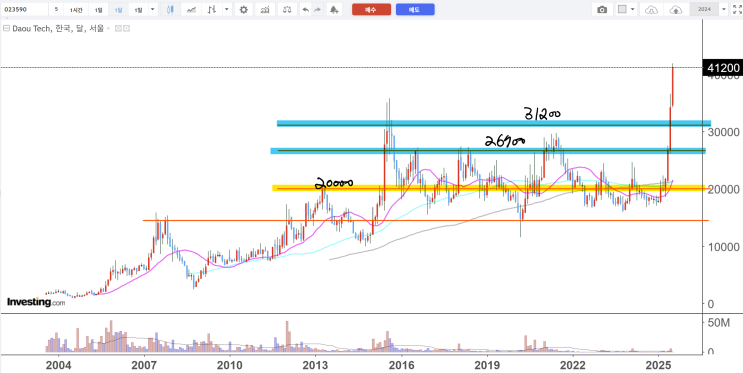Click the Daou Tech, 한국, 달, 서울 legend title
The height and width of the screenshot is (373, 743).
click(x=58, y=28)
